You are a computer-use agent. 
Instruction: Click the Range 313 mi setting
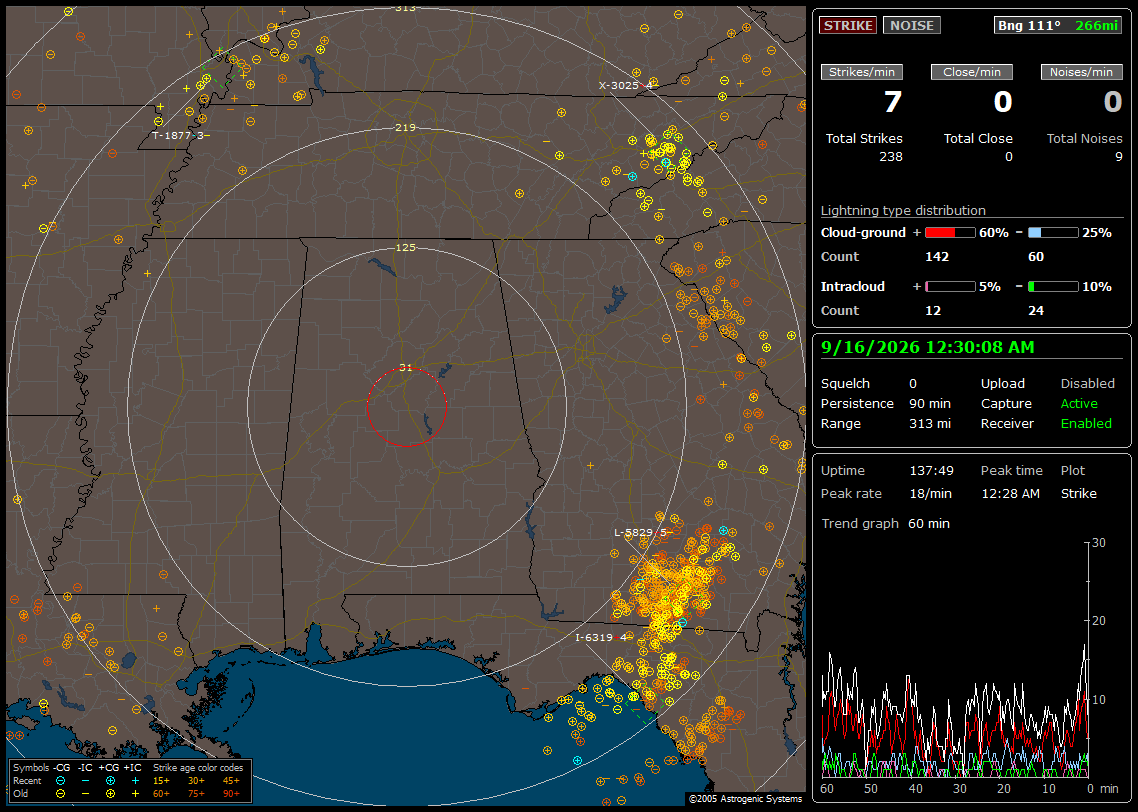coord(885,423)
